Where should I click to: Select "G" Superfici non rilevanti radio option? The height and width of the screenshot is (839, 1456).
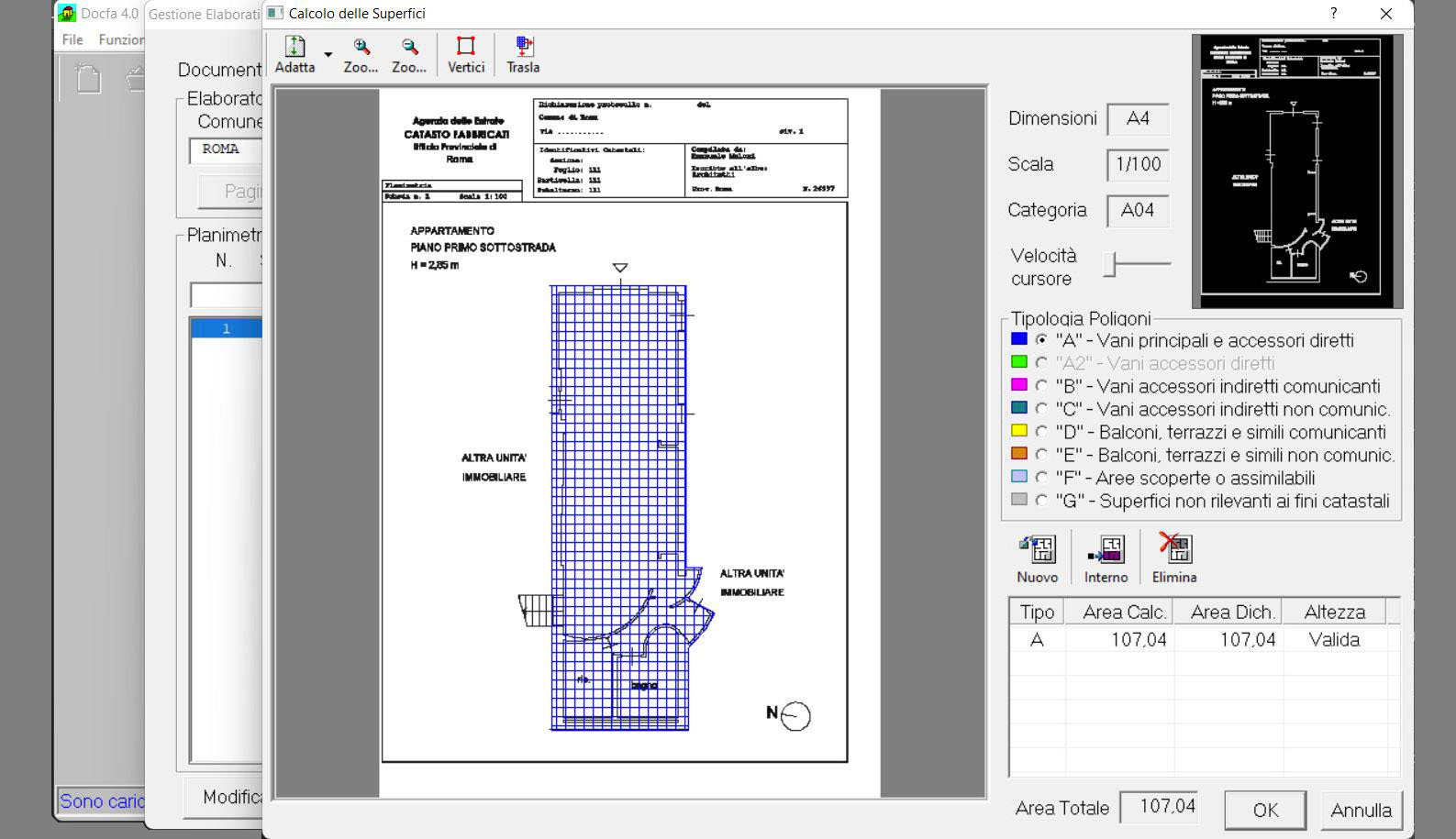tap(1041, 501)
